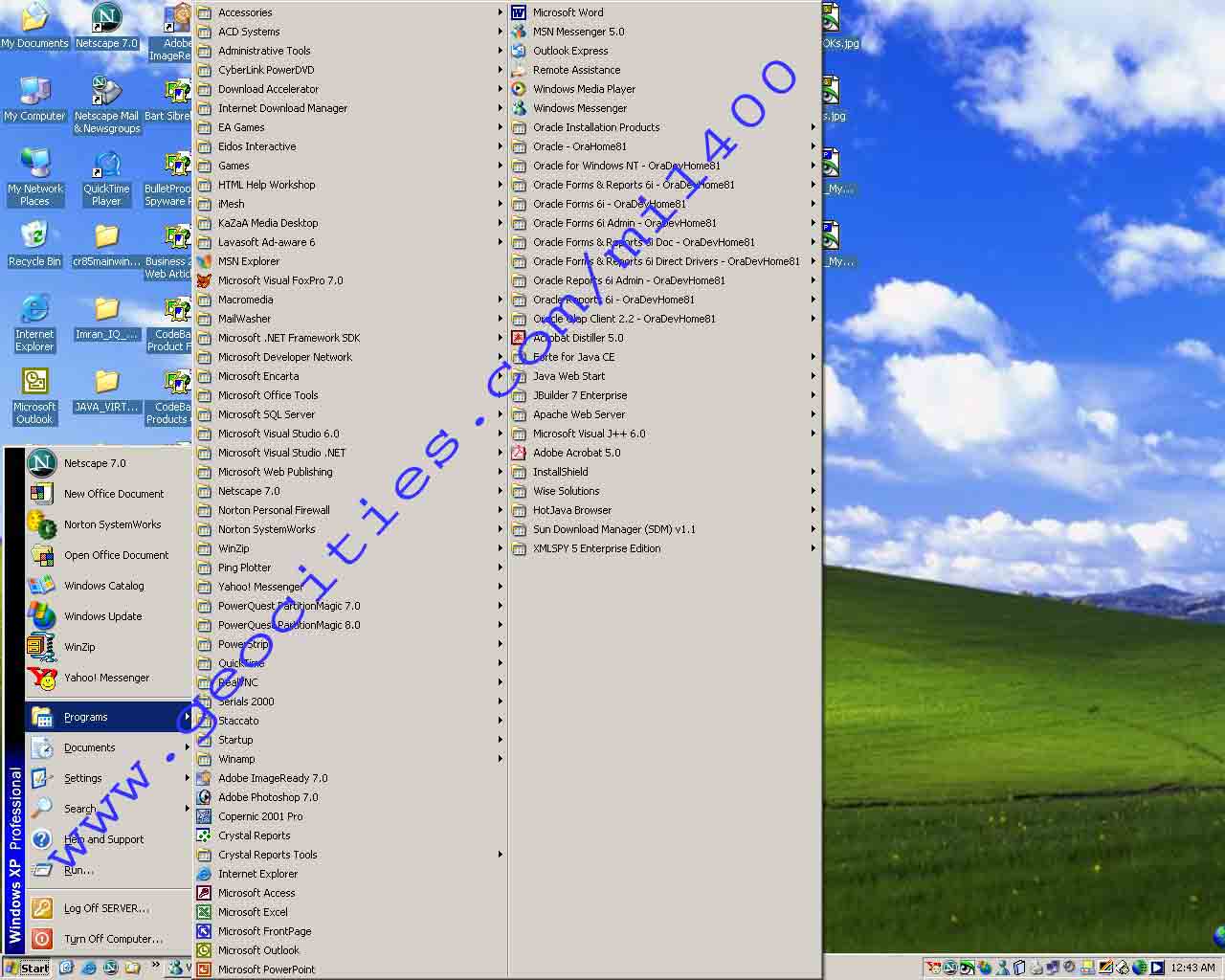Expand Norton Personal Firewall submenu
This screenshot has width=1225, height=980.
pyautogui.click(x=350, y=510)
